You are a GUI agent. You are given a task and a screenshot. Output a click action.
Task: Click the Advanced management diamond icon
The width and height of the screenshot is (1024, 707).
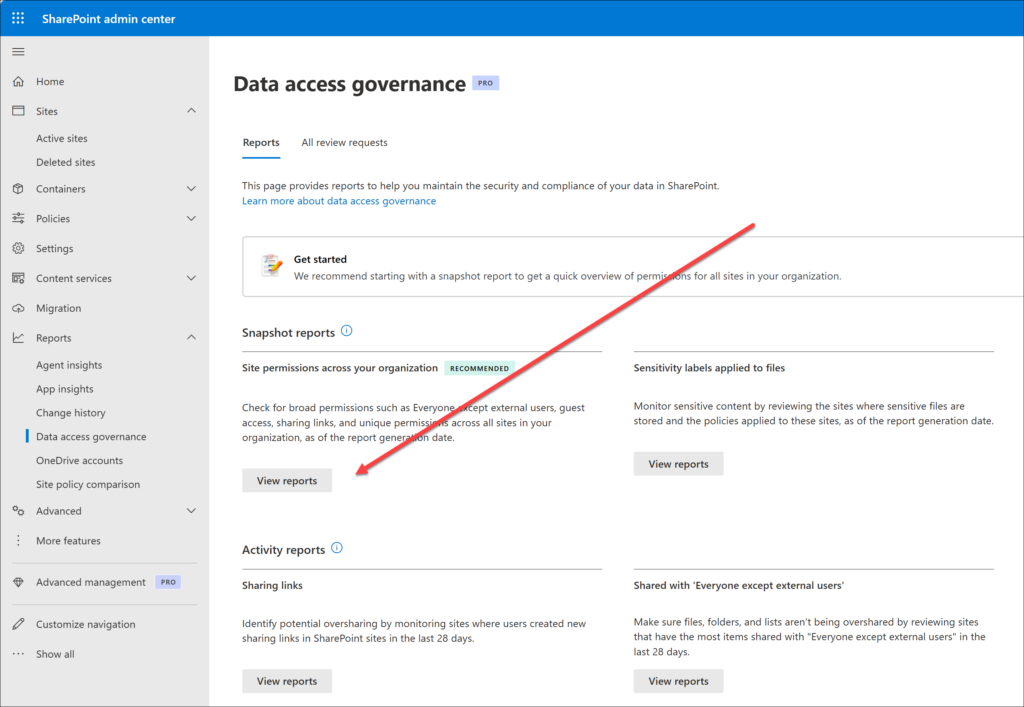tap(18, 583)
